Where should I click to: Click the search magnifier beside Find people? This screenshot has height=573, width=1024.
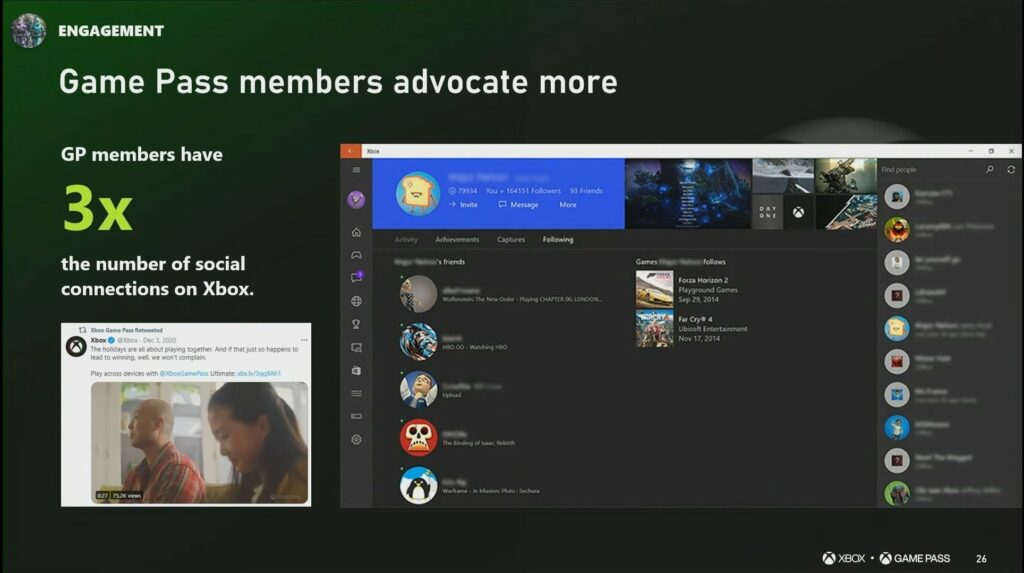[x=990, y=170]
